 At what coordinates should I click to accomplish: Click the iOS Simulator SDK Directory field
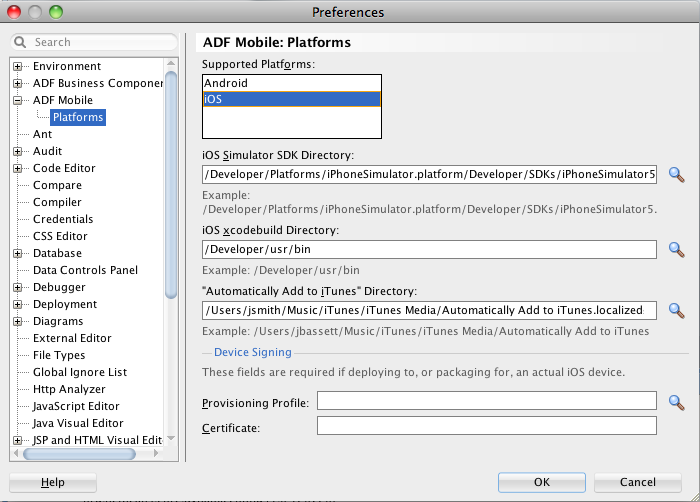click(429, 174)
